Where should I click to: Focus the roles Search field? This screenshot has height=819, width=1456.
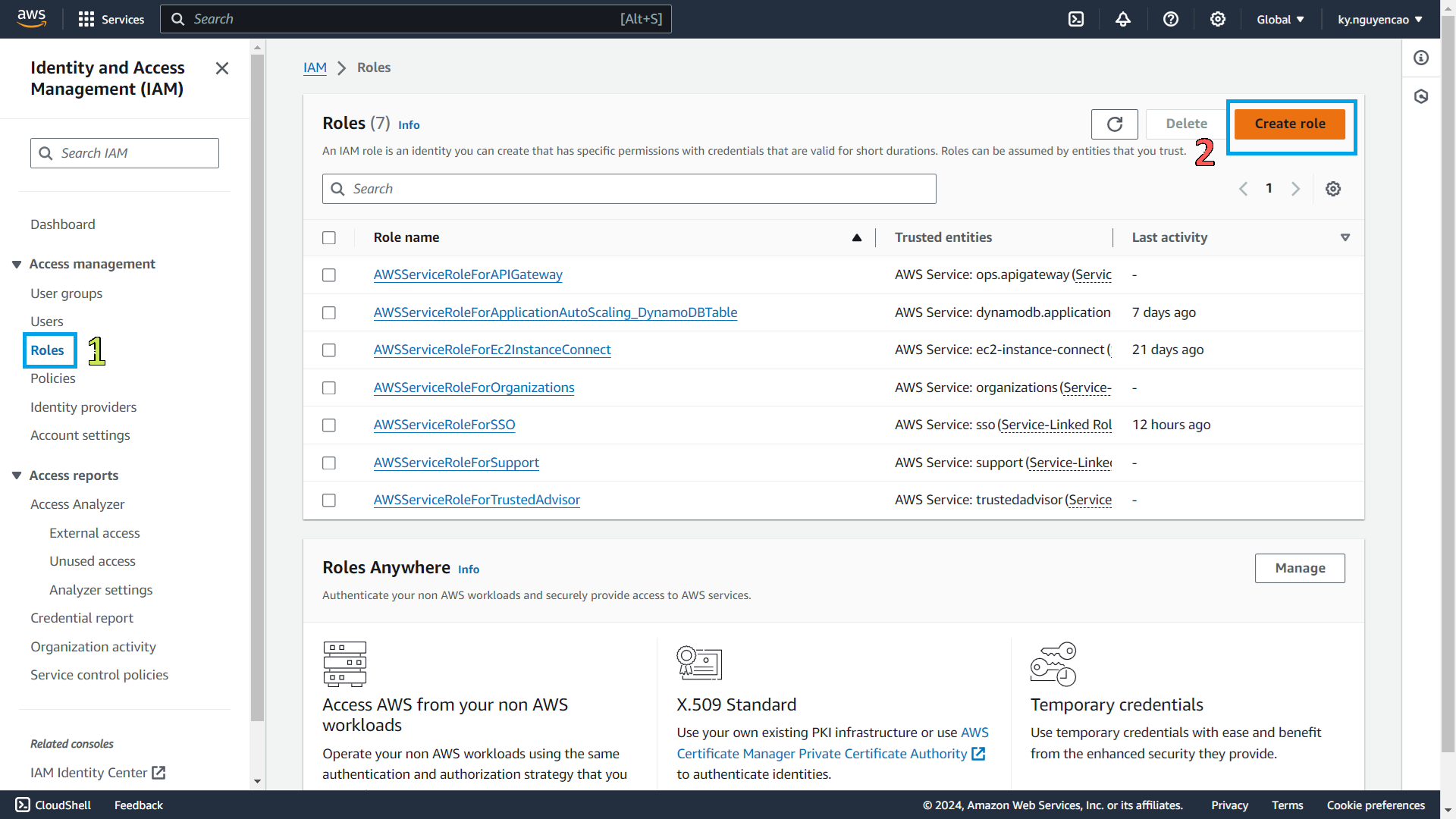[629, 189]
